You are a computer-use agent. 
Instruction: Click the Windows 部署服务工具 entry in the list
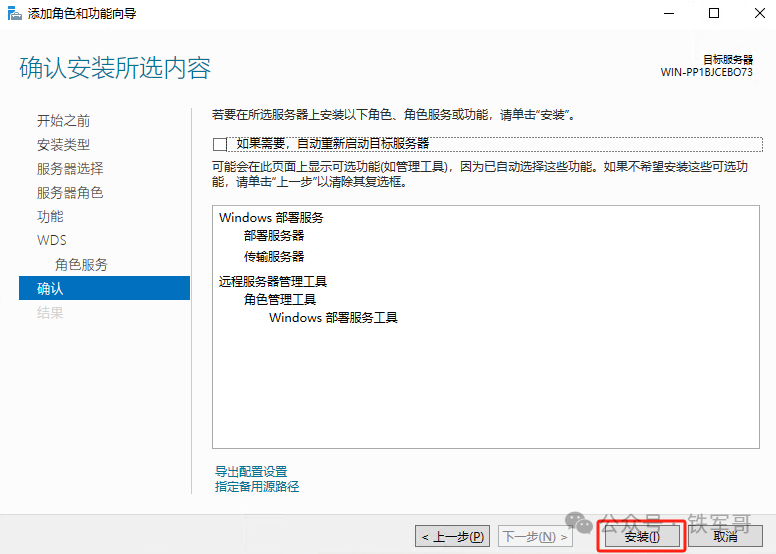coord(333,317)
